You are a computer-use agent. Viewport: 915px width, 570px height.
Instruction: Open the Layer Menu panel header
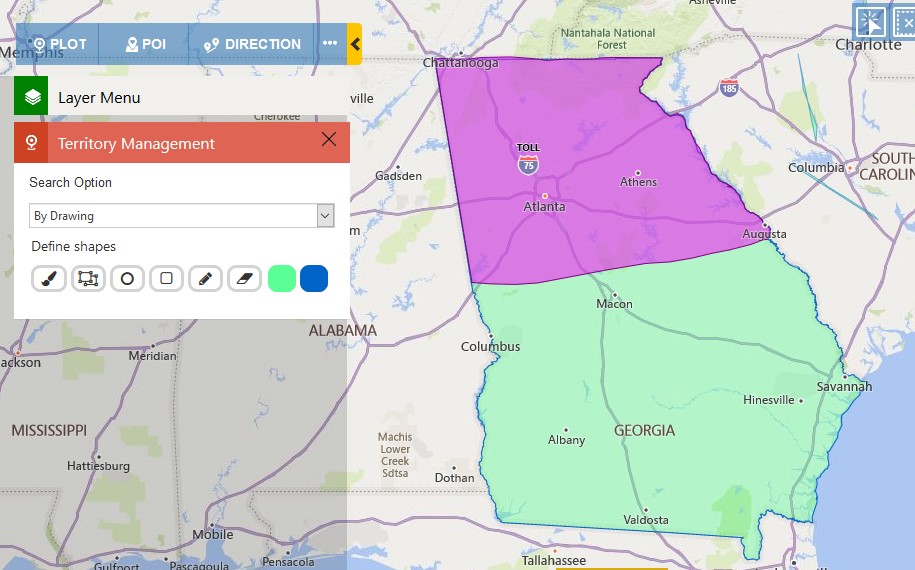(x=181, y=97)
